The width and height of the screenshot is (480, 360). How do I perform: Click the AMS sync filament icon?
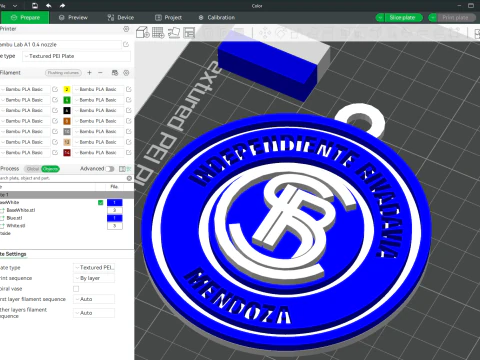[115, 73]
